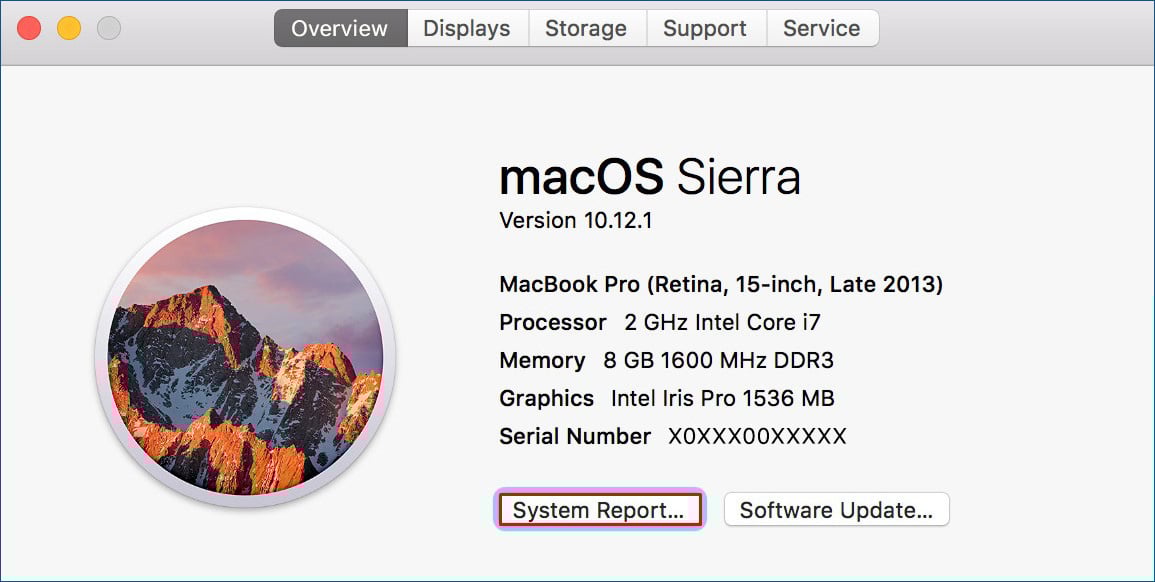Select the Storage tab
Viewport: 1155px width, 582px height.
click(586, 28)
